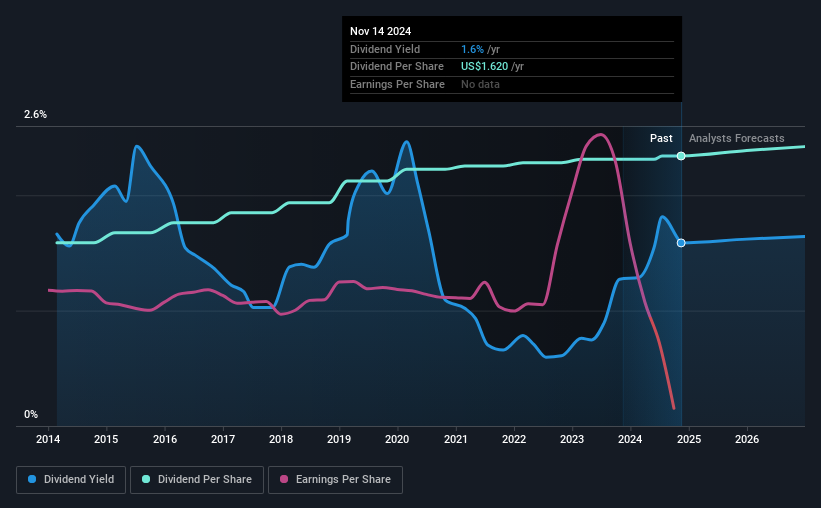Click the pink Earnings Per Share legend dot
Viewport: 821px width, 508px height.
point(284,479)
